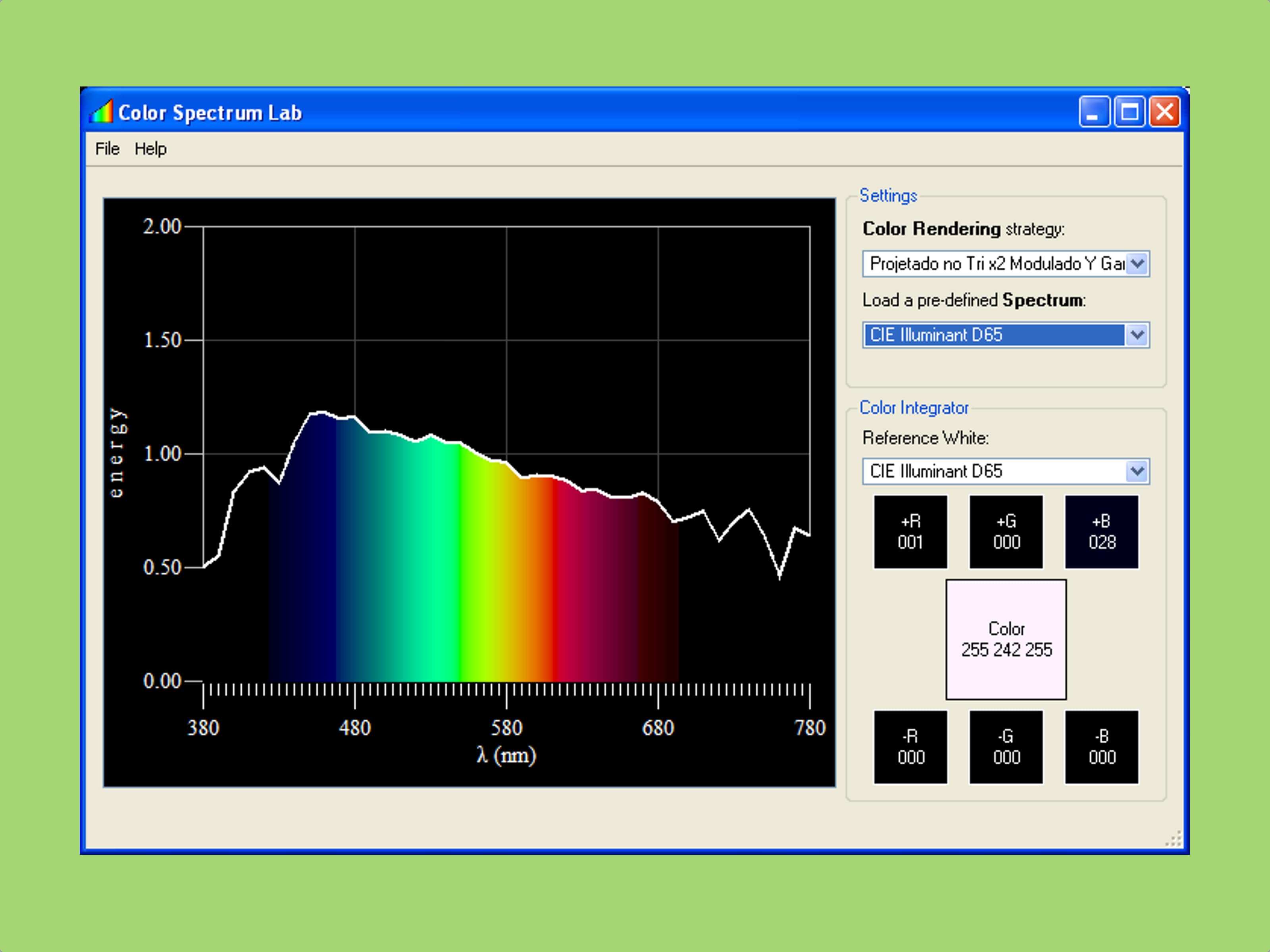This screenshot has width=1270, height=952.
Task: Click the -B 000 button
Action: (1101, 747)
